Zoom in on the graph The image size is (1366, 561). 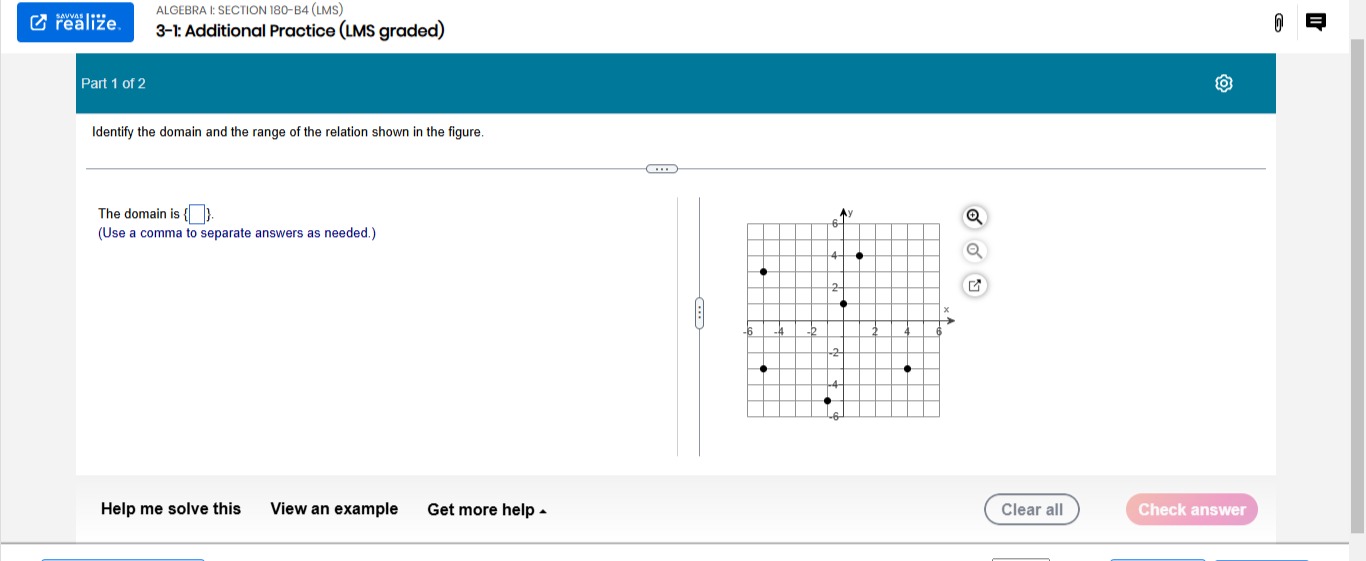point(975,217)
